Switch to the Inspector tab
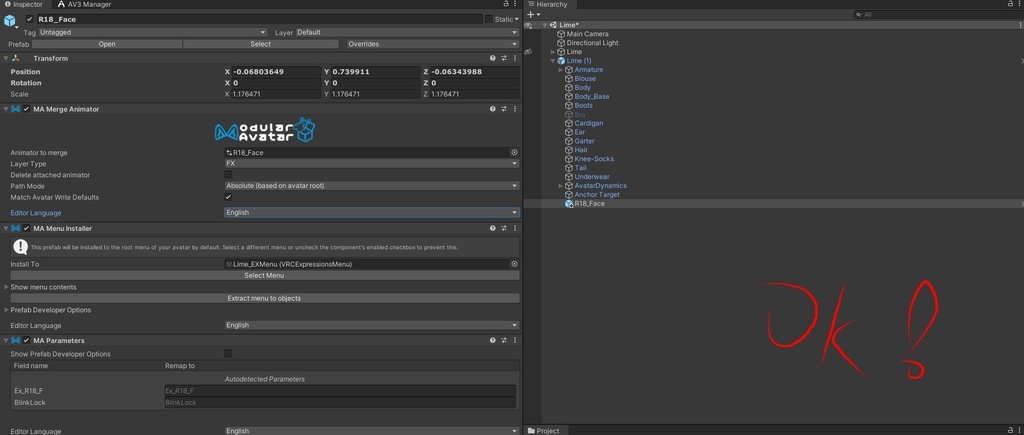The width and height of the screenshot is (1024, 435). coord(24,4)
